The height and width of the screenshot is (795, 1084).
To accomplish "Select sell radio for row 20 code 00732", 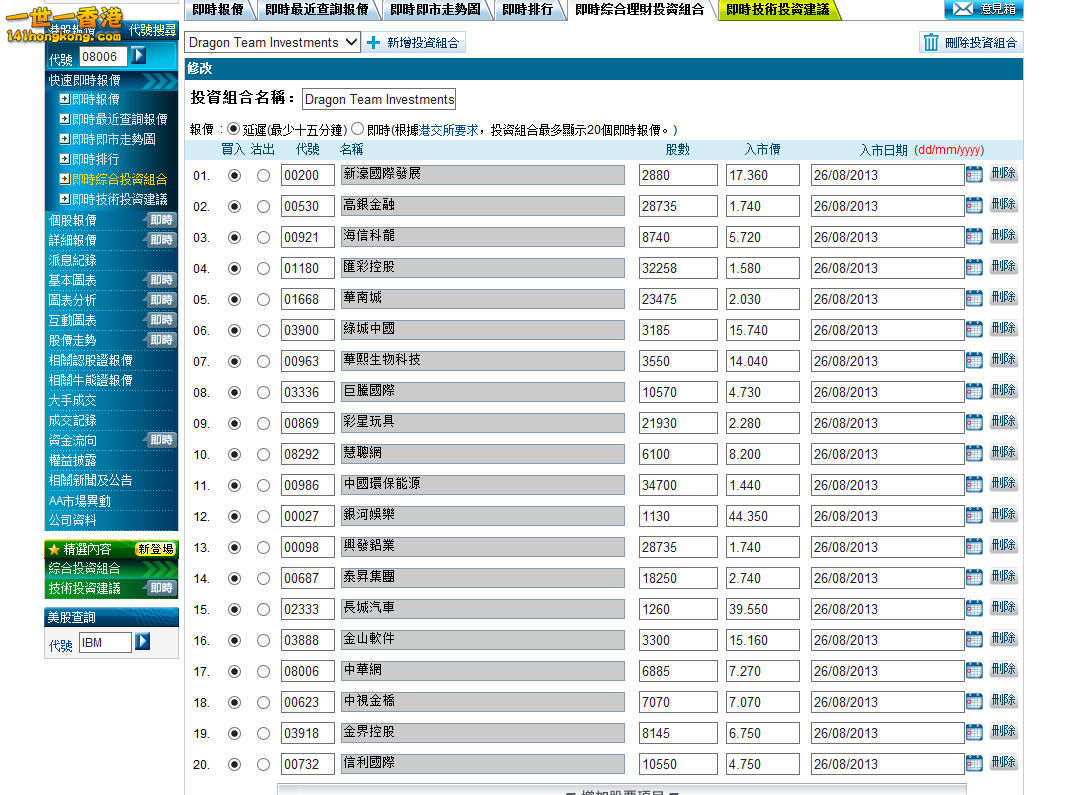I will point(263,765).
